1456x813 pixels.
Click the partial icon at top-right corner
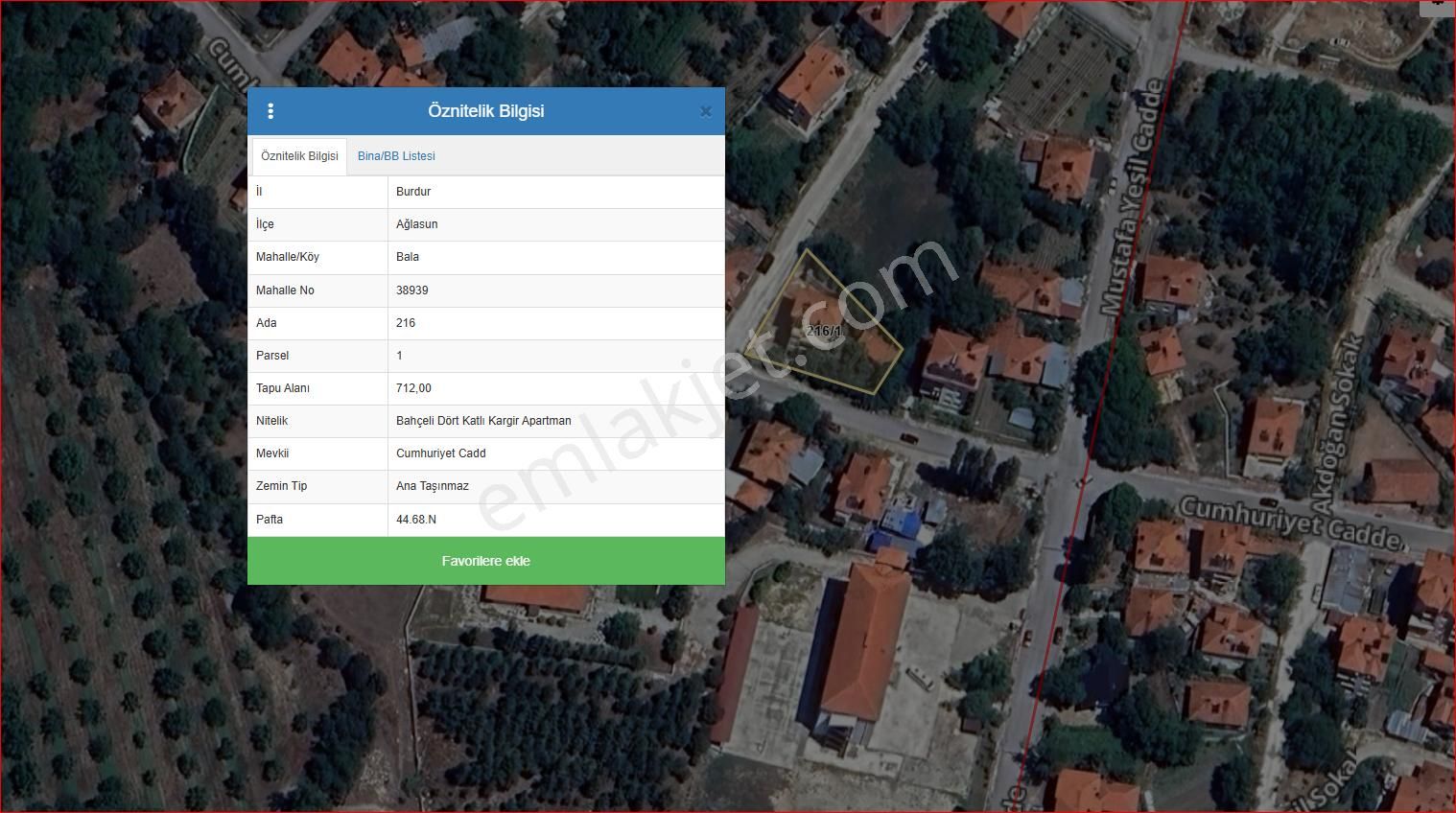1437,6
